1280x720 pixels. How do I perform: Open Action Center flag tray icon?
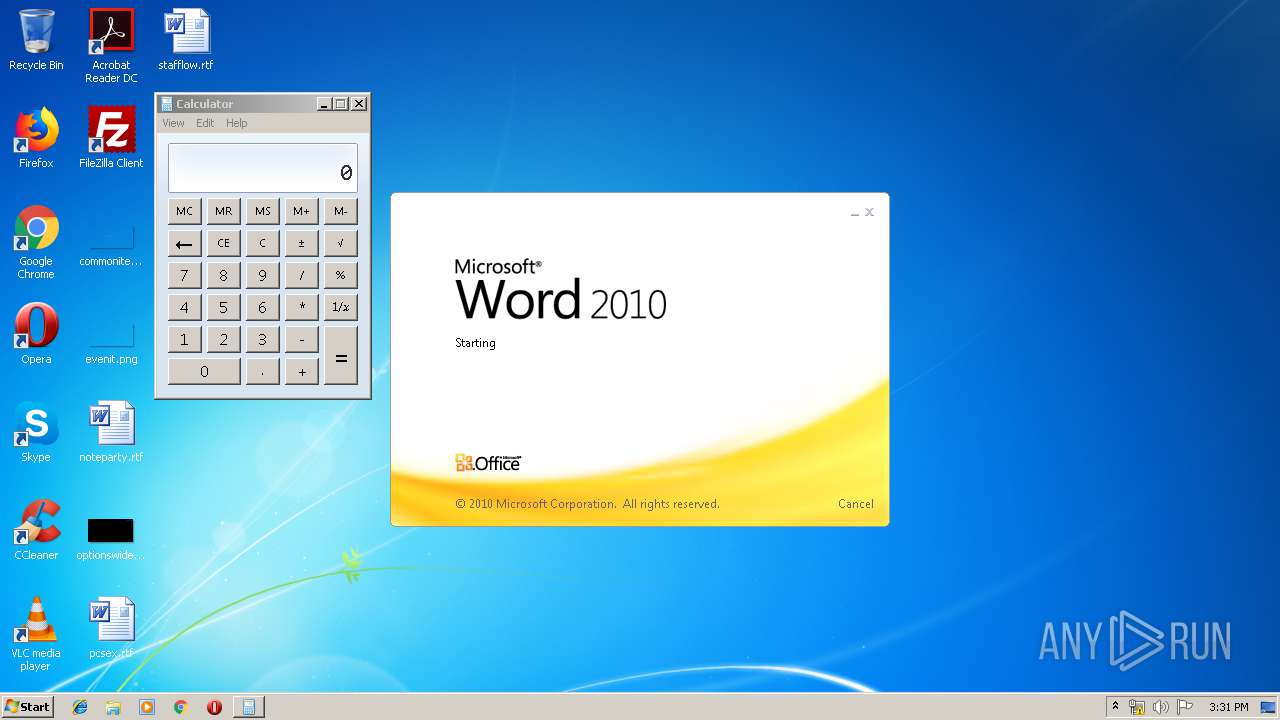pos(1184,707)
